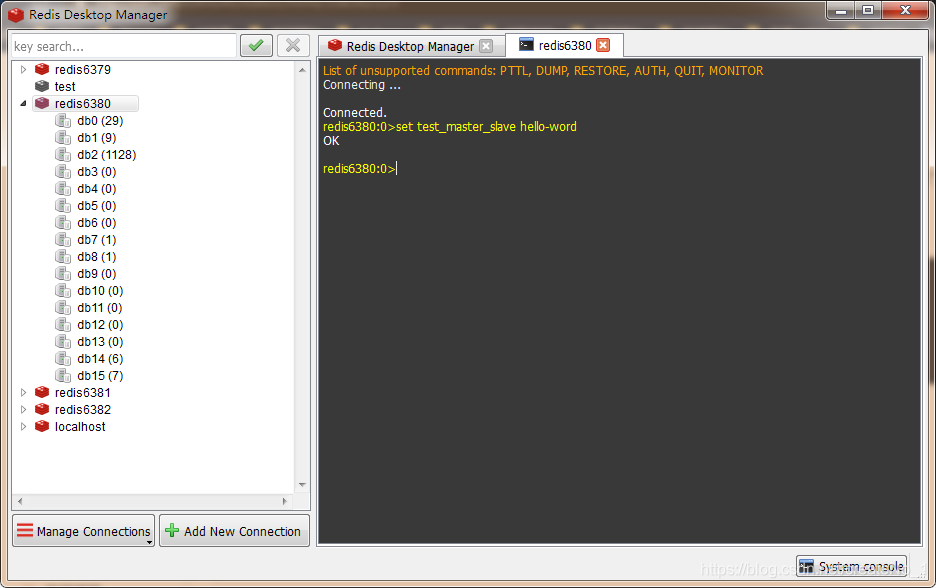Screen dimensions: 936x588
Task: Select database db0 (29)
Action: pos(100,121)
